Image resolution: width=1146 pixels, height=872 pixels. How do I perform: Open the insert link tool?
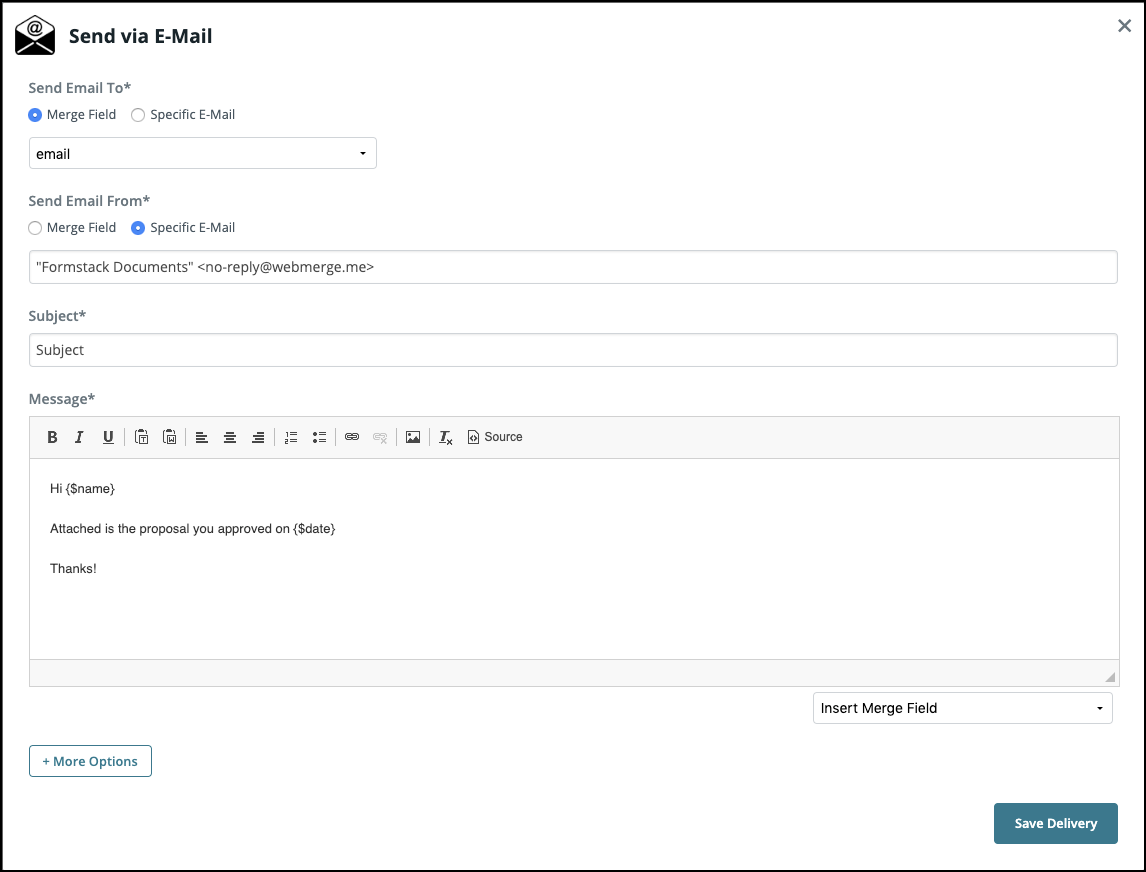coord(352,437)
